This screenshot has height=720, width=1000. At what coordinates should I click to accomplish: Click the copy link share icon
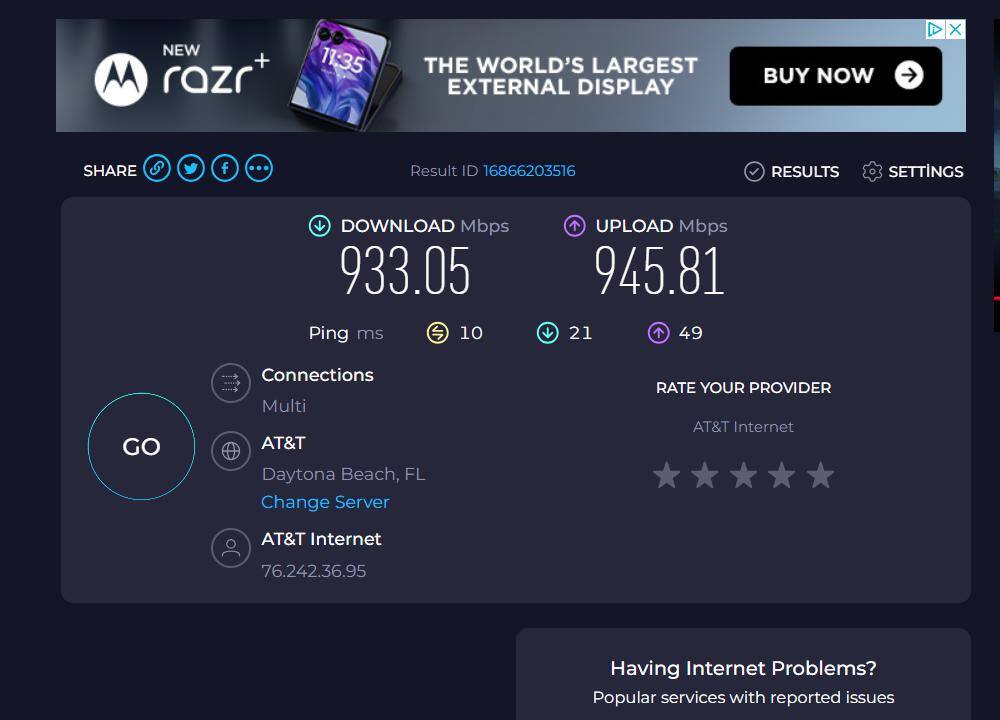[x=157, y=168]
